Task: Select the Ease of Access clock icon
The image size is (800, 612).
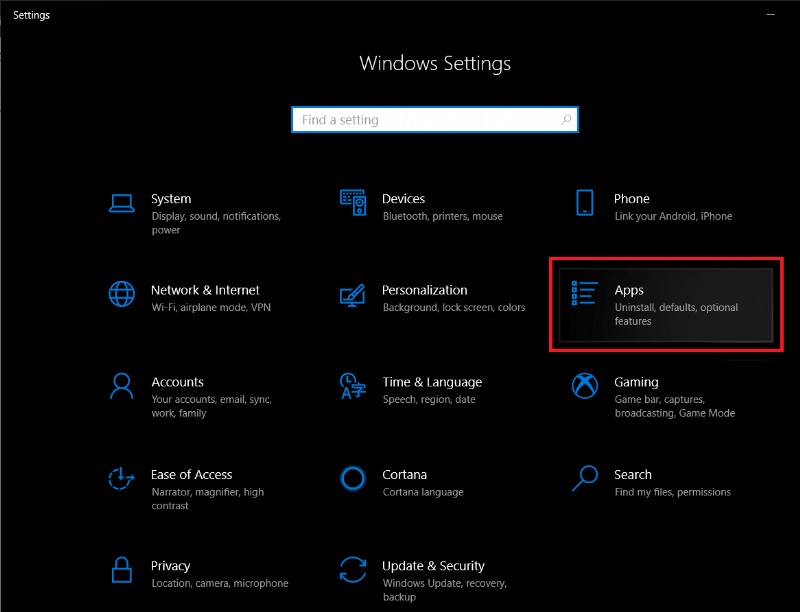Action: pyautogui.click(x=121, y=479)
